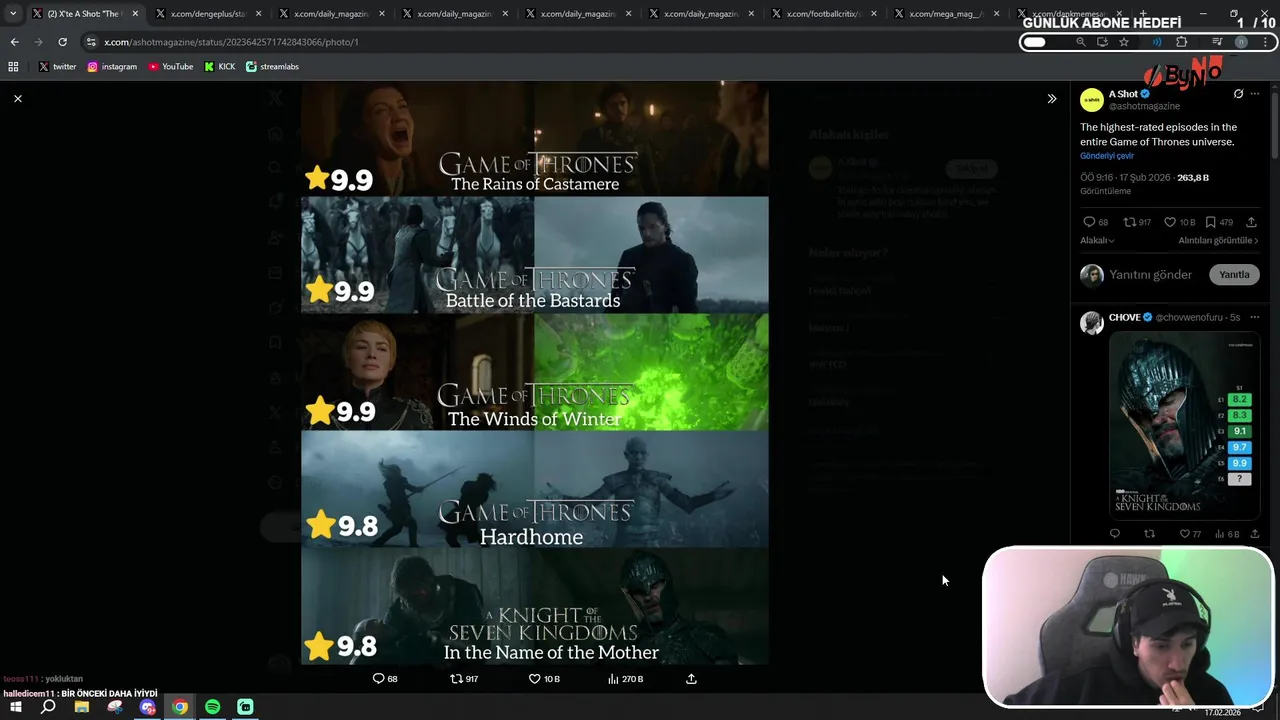This screenshot has width=1280, height=720.
Task: Switch to x.com/footballcritix tab
Action: tap(824, 14)
